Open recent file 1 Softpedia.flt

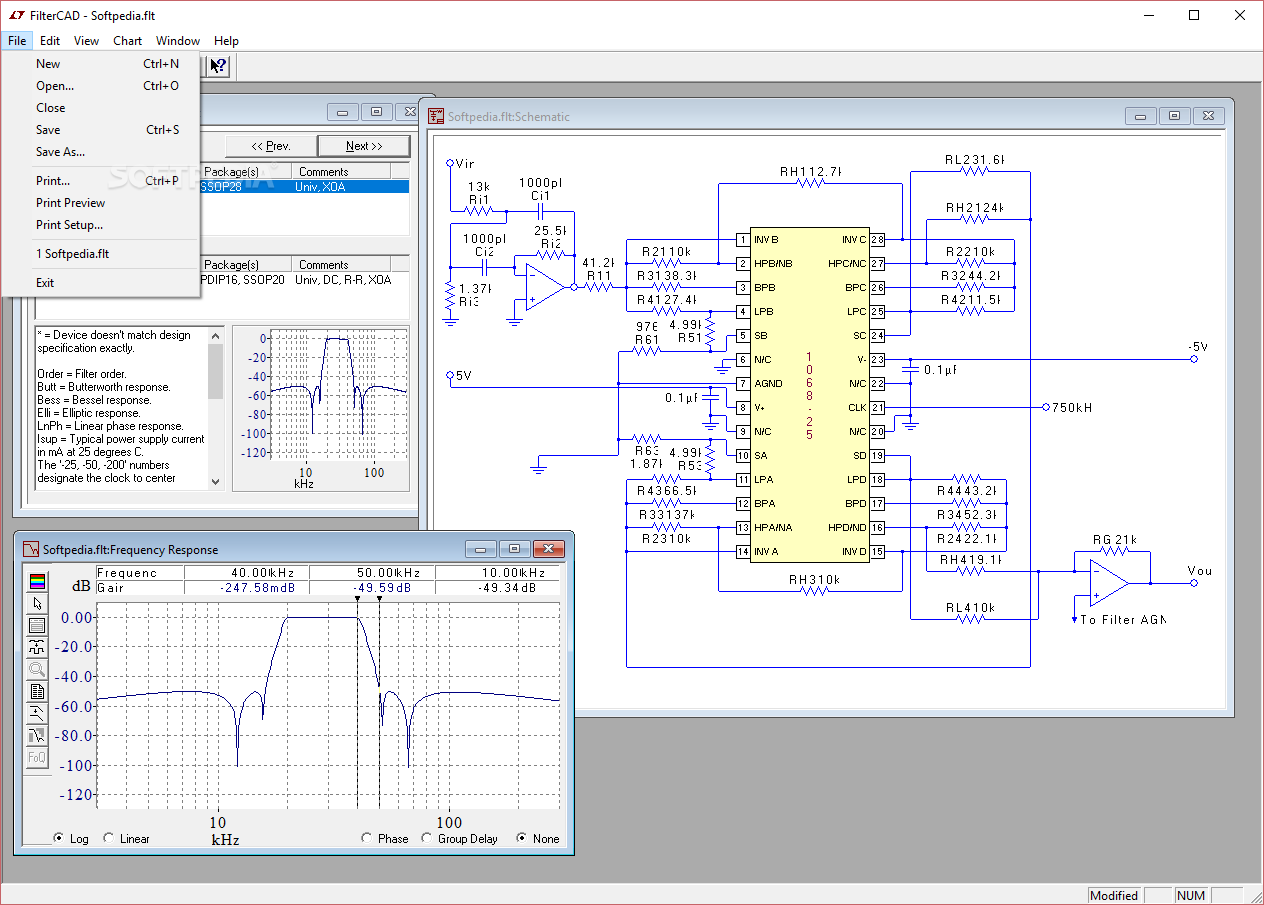101,254
